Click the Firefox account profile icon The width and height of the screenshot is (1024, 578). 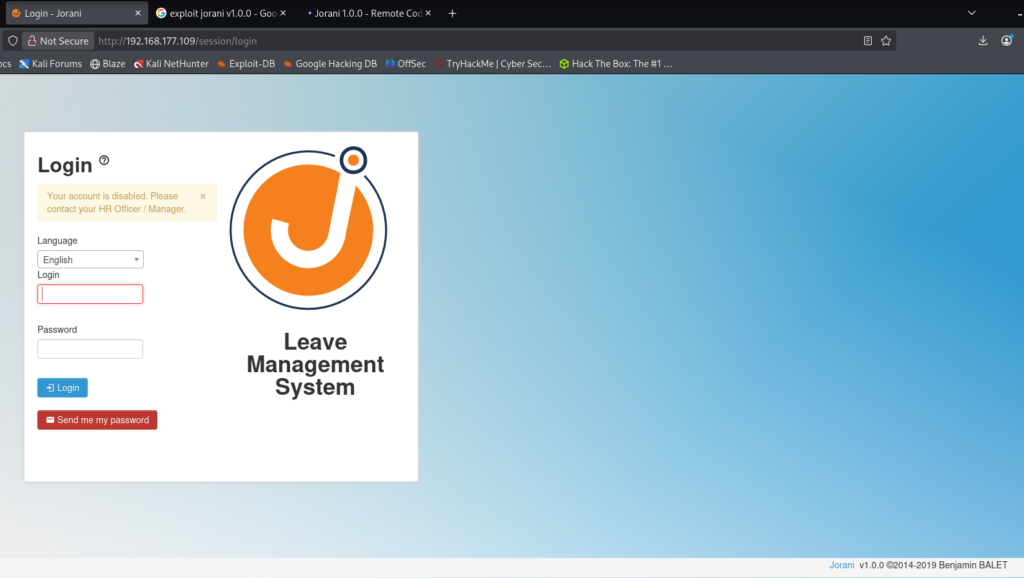[1007, 41]
